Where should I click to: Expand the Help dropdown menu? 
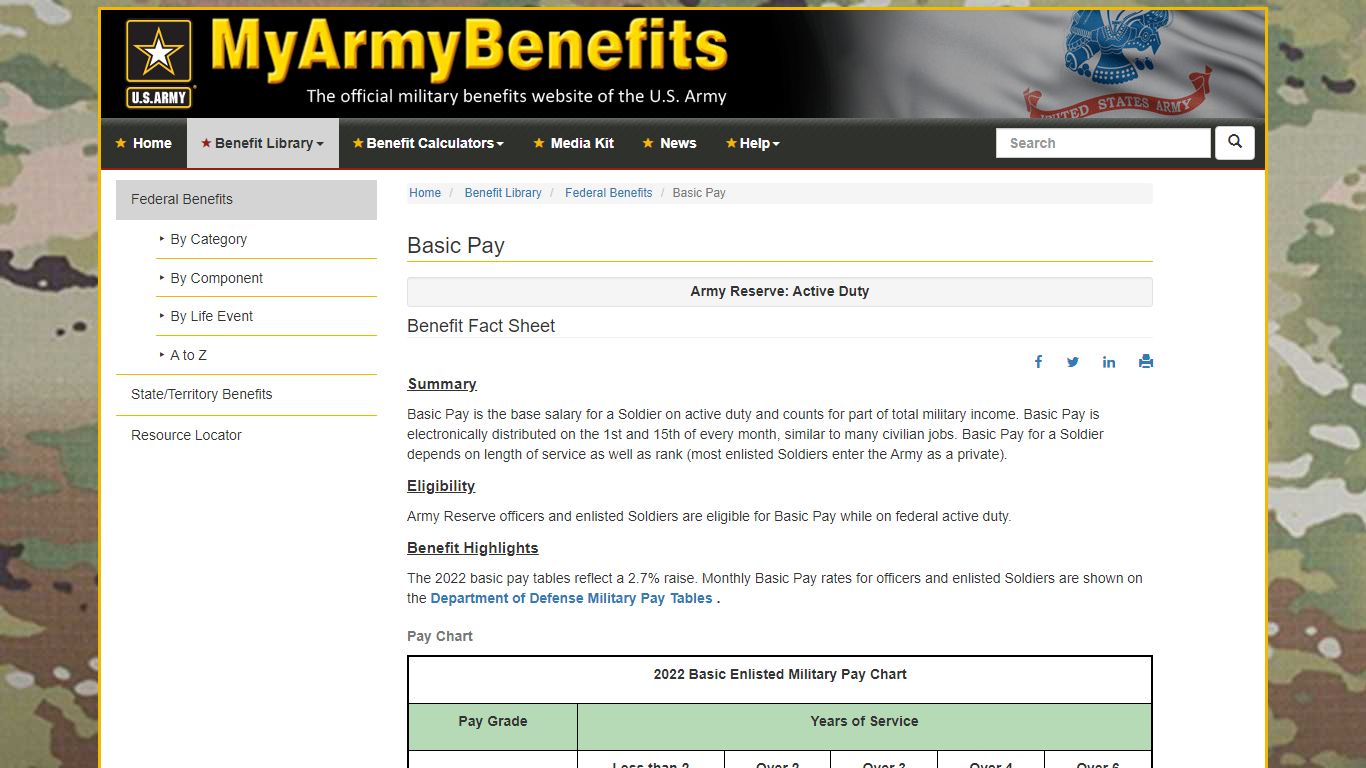pyautogui.click(x=753, y=143)
